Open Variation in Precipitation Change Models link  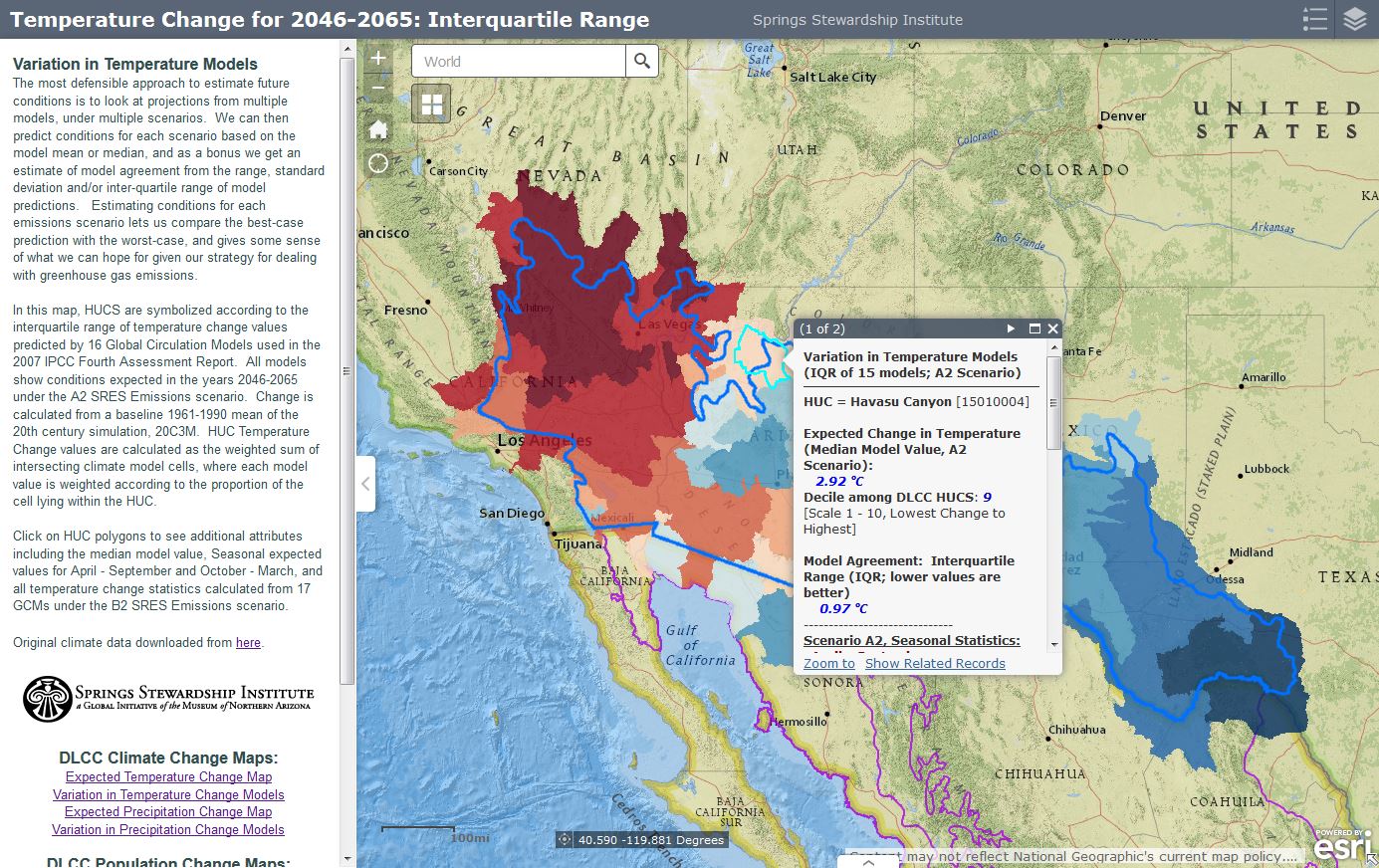(168, 830)
